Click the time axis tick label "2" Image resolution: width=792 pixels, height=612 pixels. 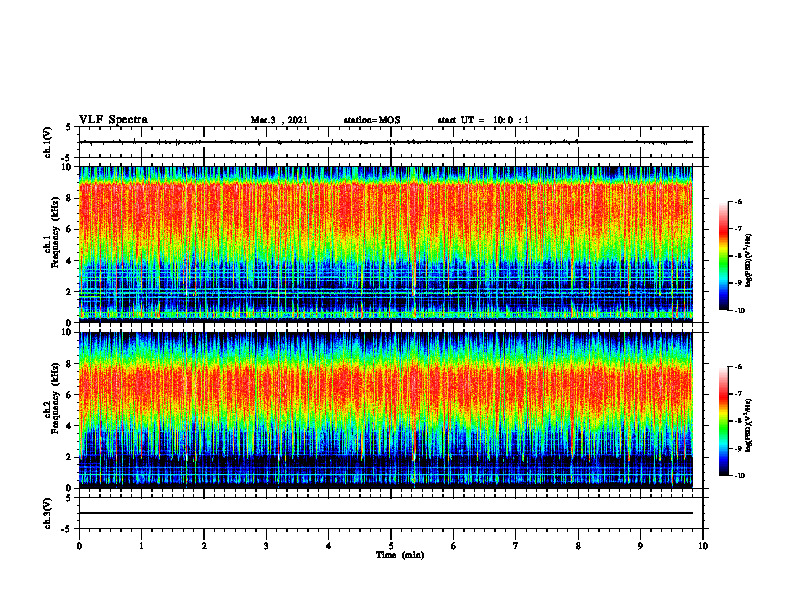point(204,546)
